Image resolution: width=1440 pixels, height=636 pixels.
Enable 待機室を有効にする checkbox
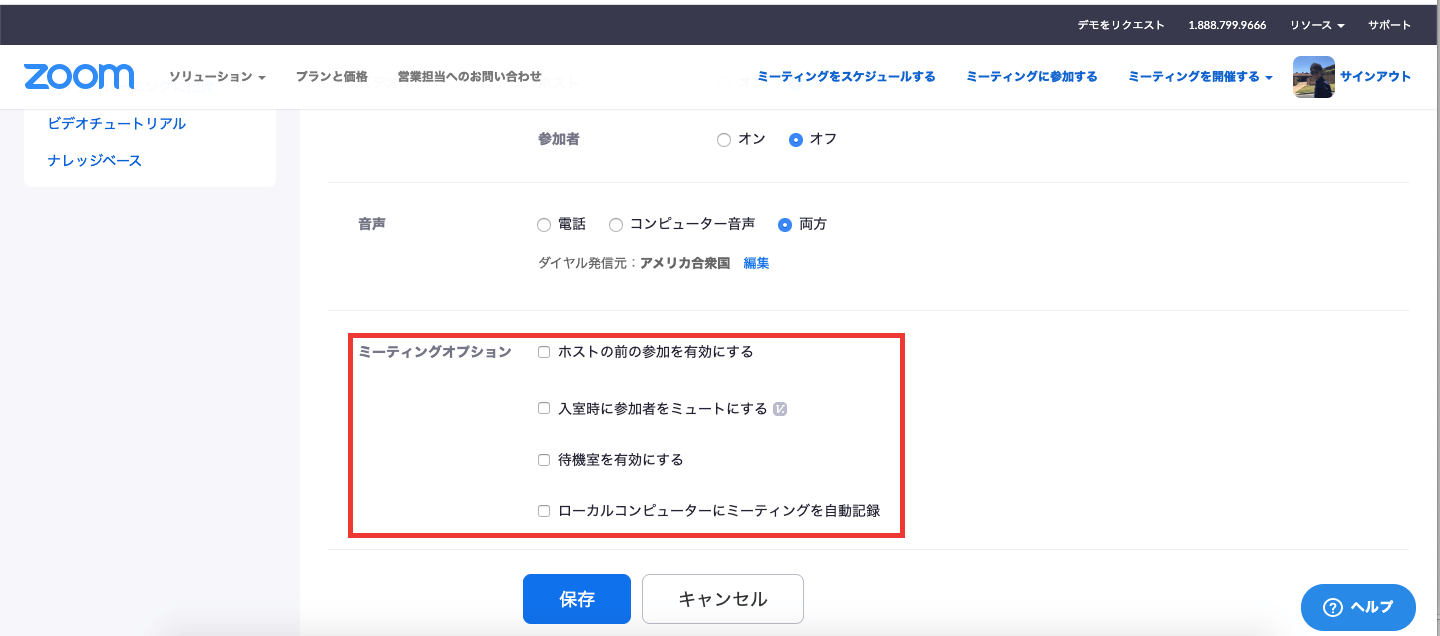coord(544,460)
